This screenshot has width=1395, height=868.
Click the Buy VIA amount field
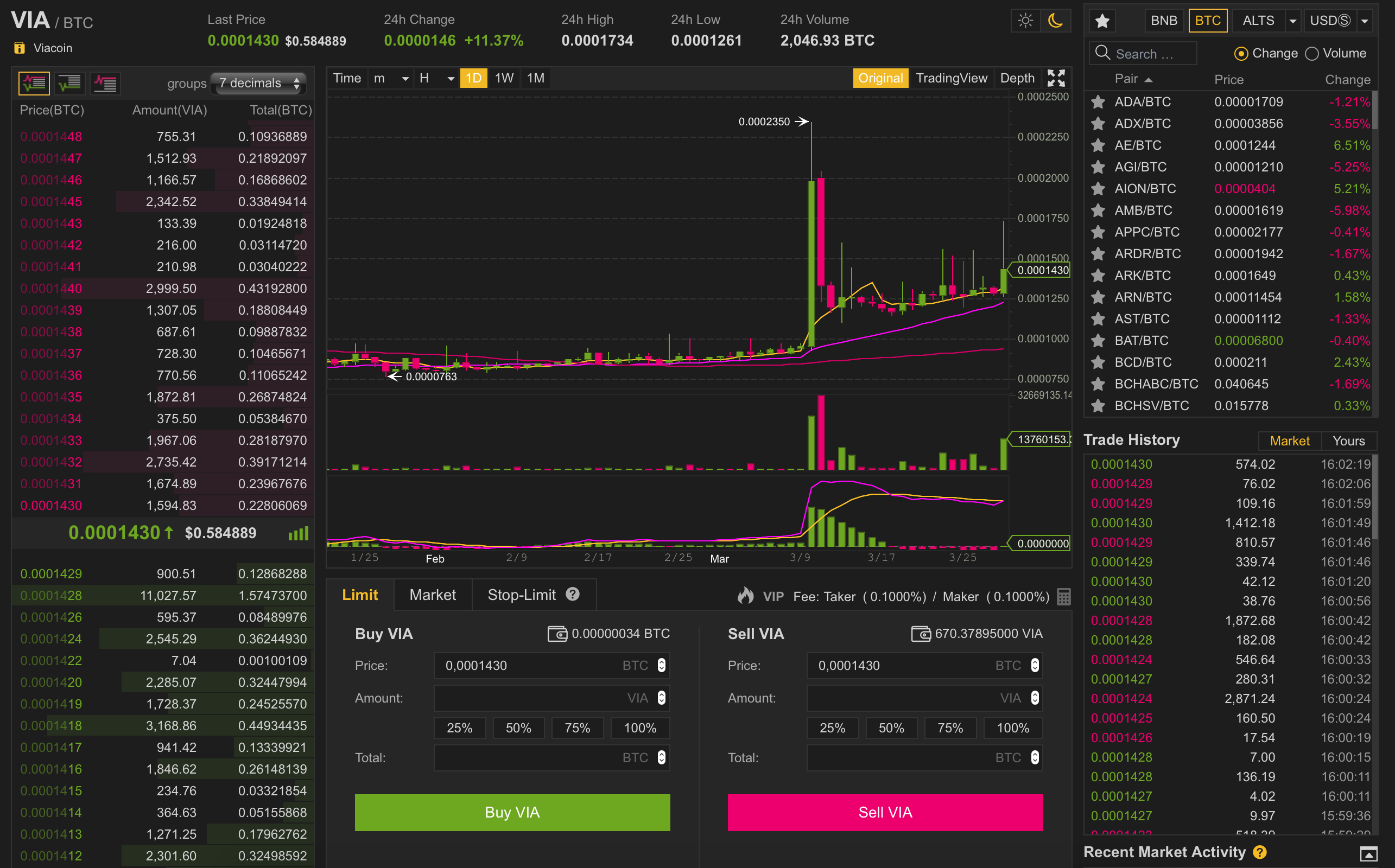coord(552,698)
